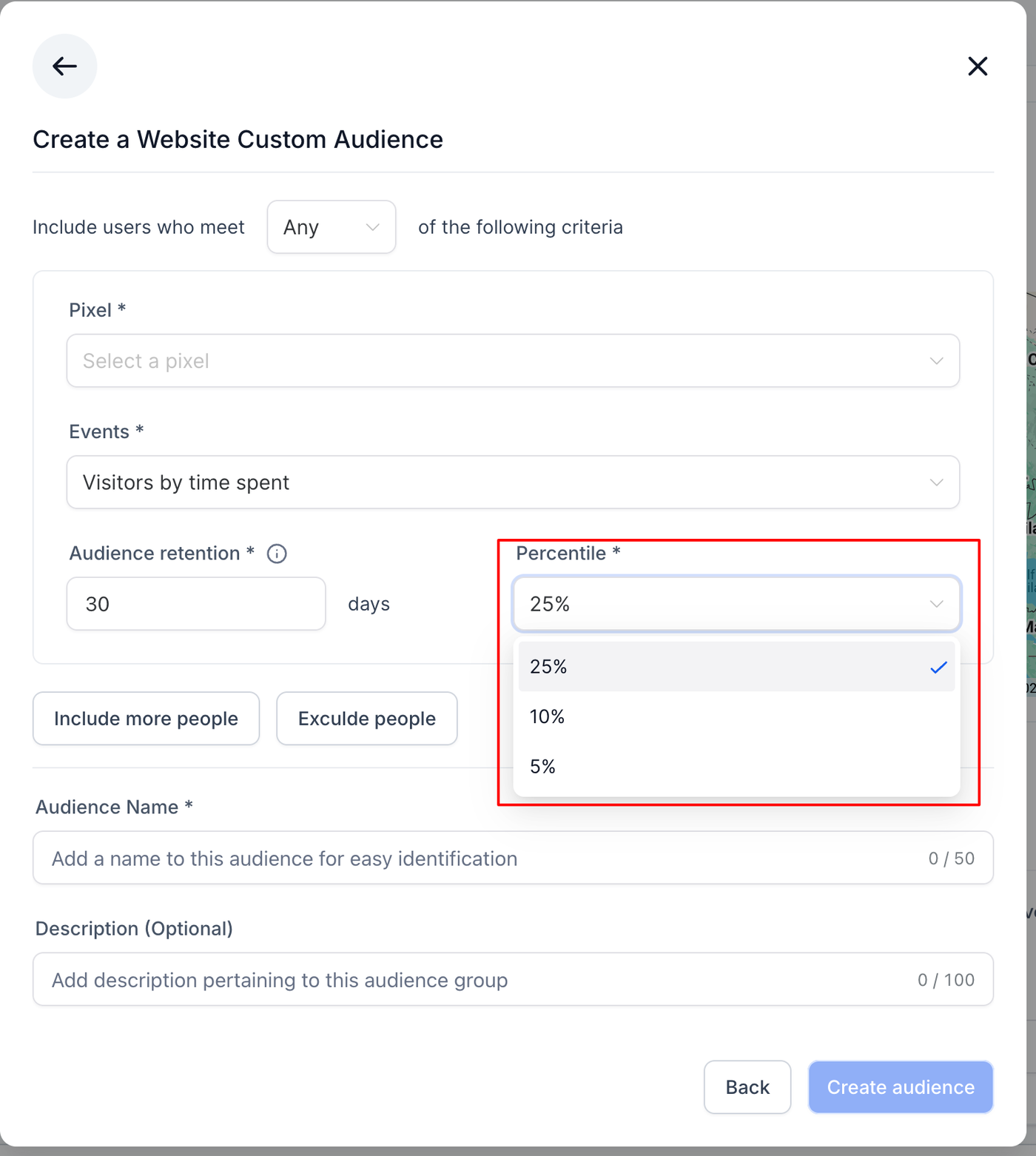Click the Audience retention info icon
The width and height of the screenshot is (1036, 1156).
pos(277,554)
